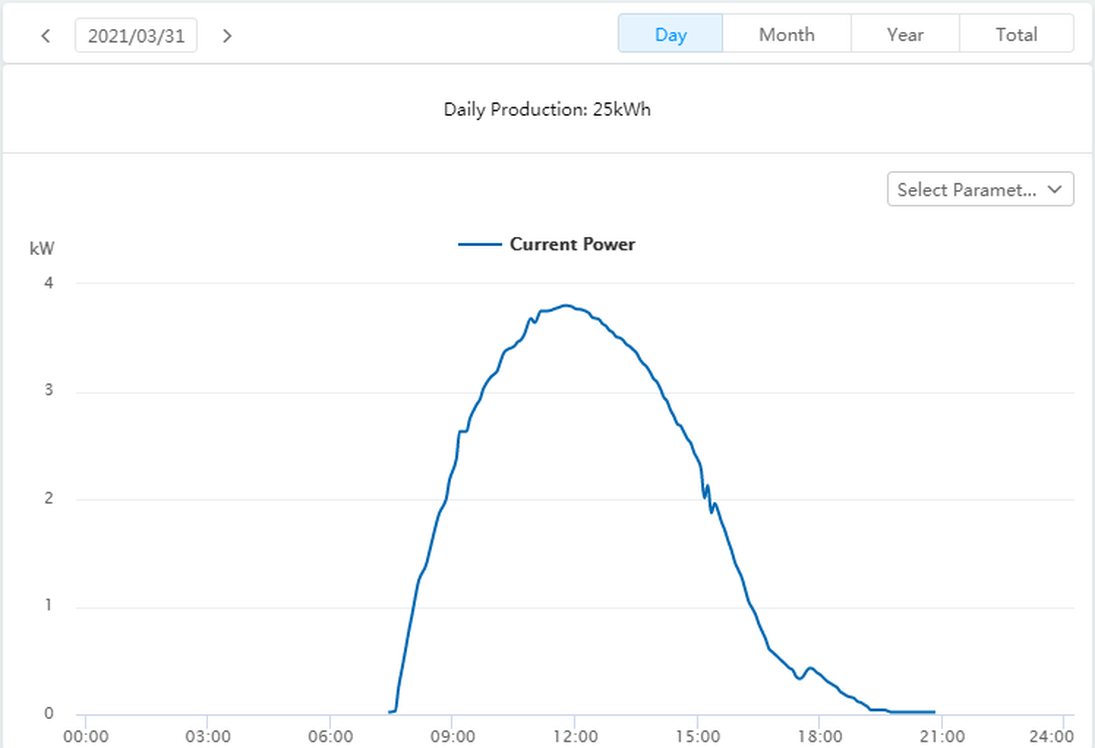Open the Select Parameter dropdown
The height and width of the screenshot is (748, 1095).
966,190
